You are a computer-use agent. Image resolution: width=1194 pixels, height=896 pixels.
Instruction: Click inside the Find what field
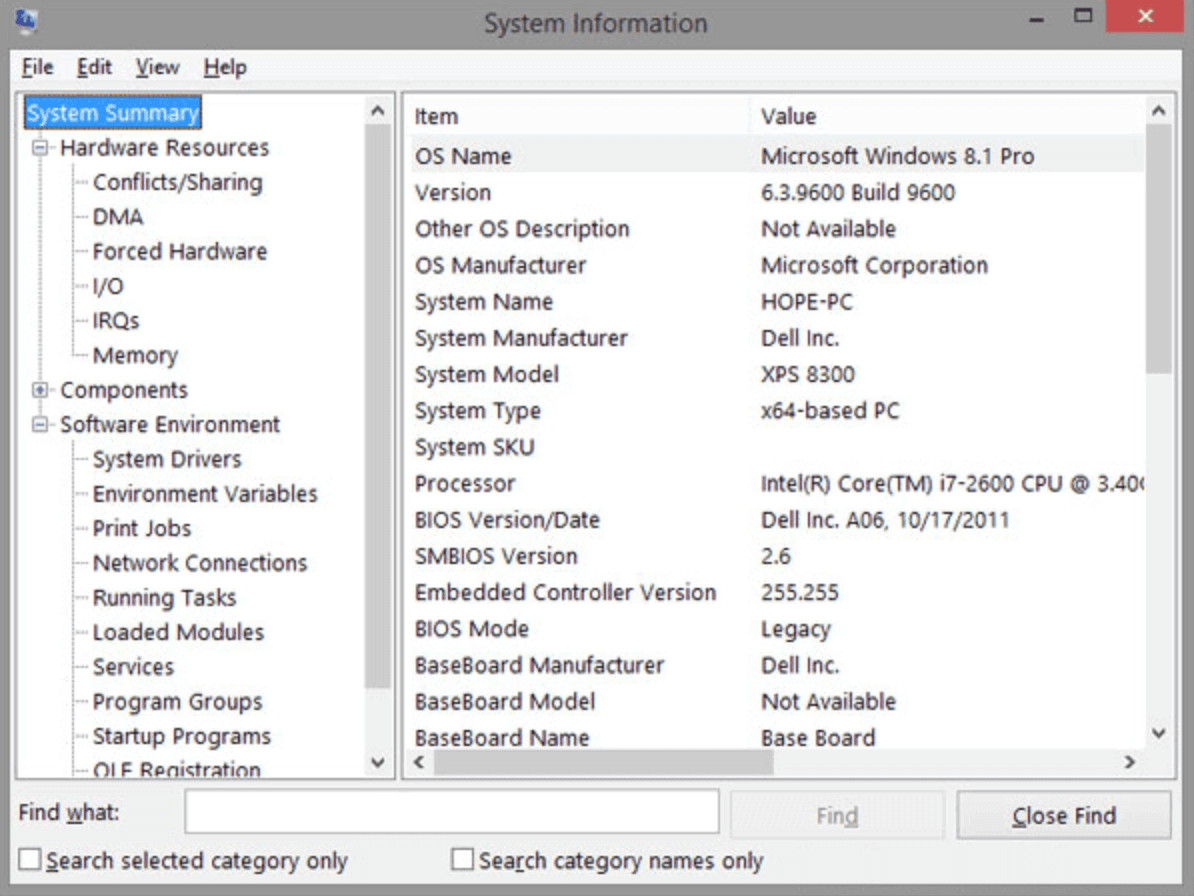pyautogui.click(x=450, y=811)
